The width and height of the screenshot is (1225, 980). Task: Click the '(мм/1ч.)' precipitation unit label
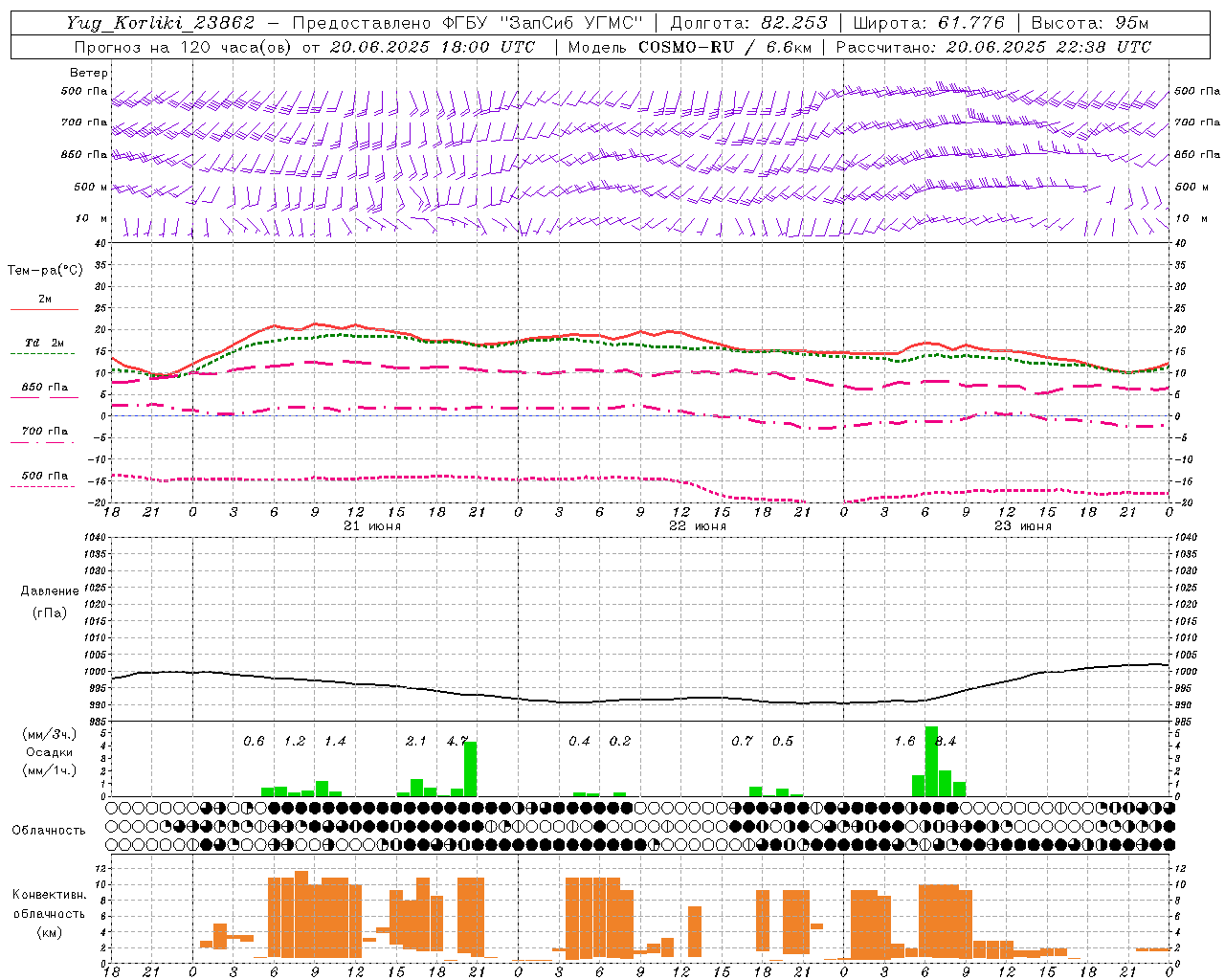click(x=50, y=770)
